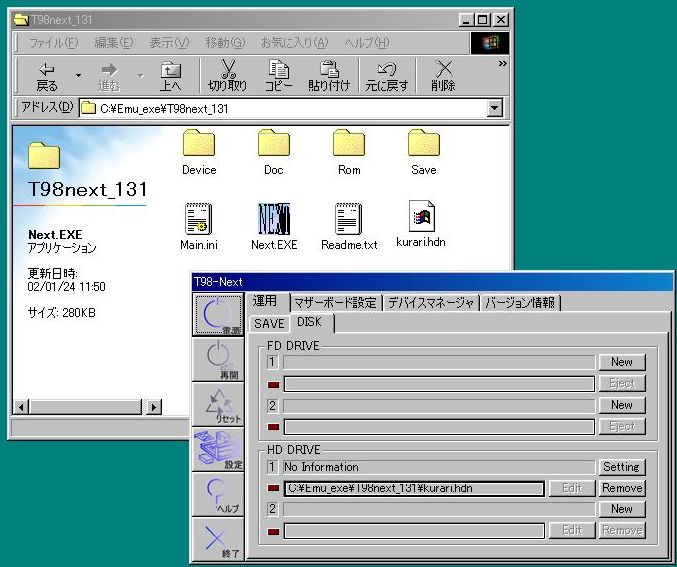
Task: Click the left scroll arrow in Explorer
Action: [21, 407]
